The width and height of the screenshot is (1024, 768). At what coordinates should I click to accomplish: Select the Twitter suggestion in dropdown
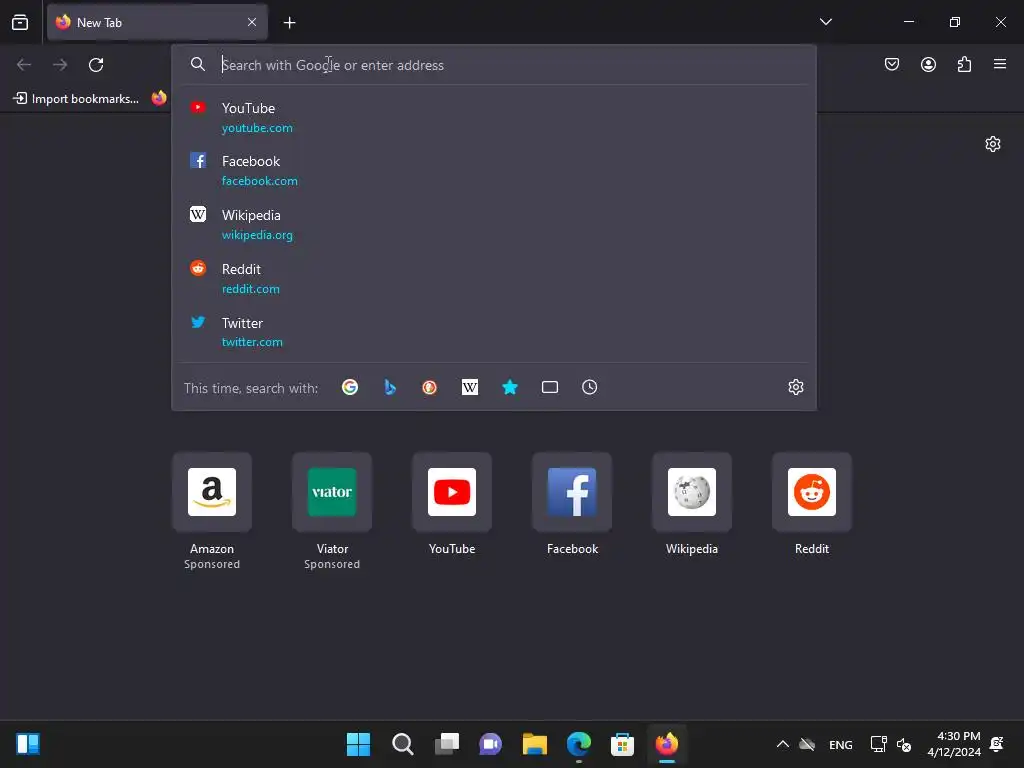(494, 332)
